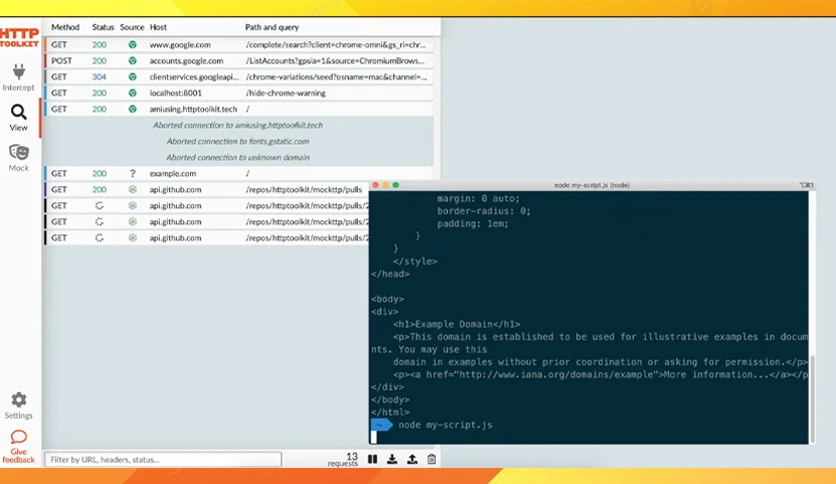Click the Method column header
This screenshot has height=484, width=836.
65,27
